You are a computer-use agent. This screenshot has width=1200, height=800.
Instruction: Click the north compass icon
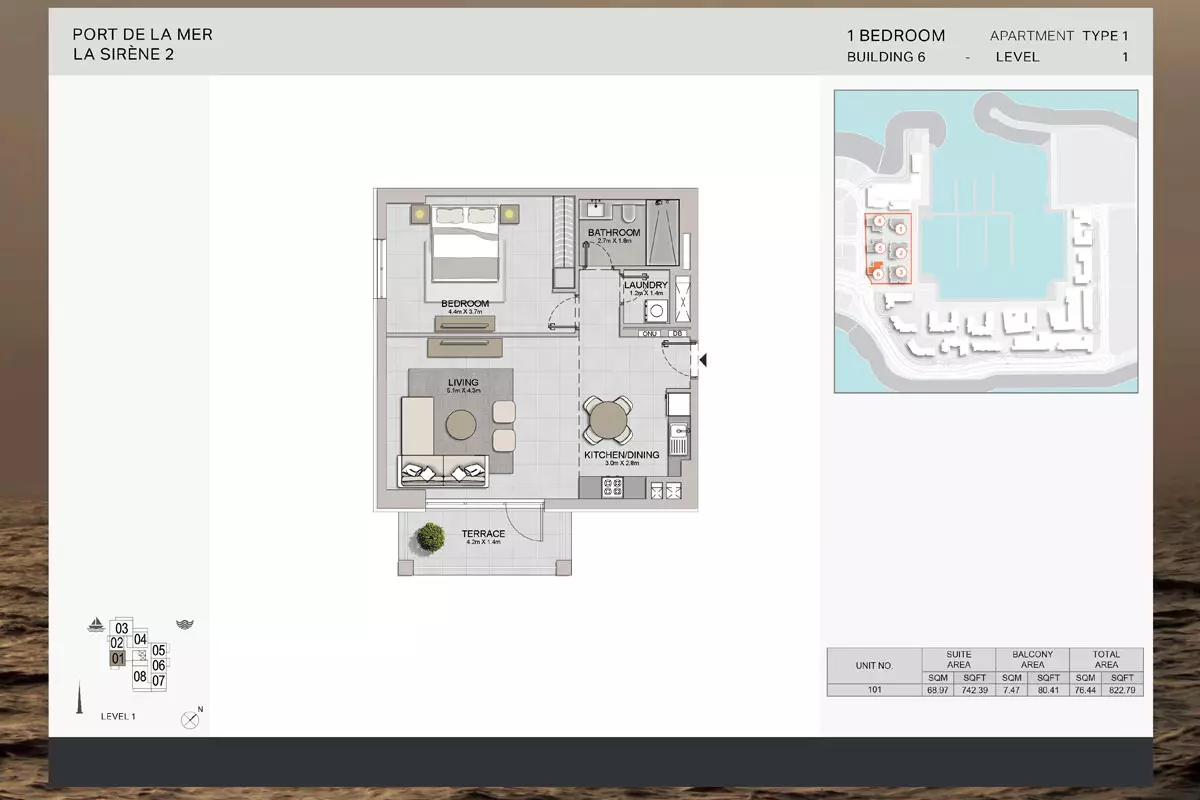click(x=189, y=719)
